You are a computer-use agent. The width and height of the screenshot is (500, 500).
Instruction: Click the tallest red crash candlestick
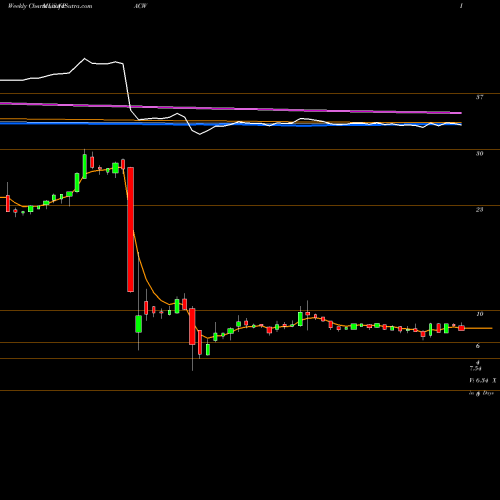coord(130,229)
